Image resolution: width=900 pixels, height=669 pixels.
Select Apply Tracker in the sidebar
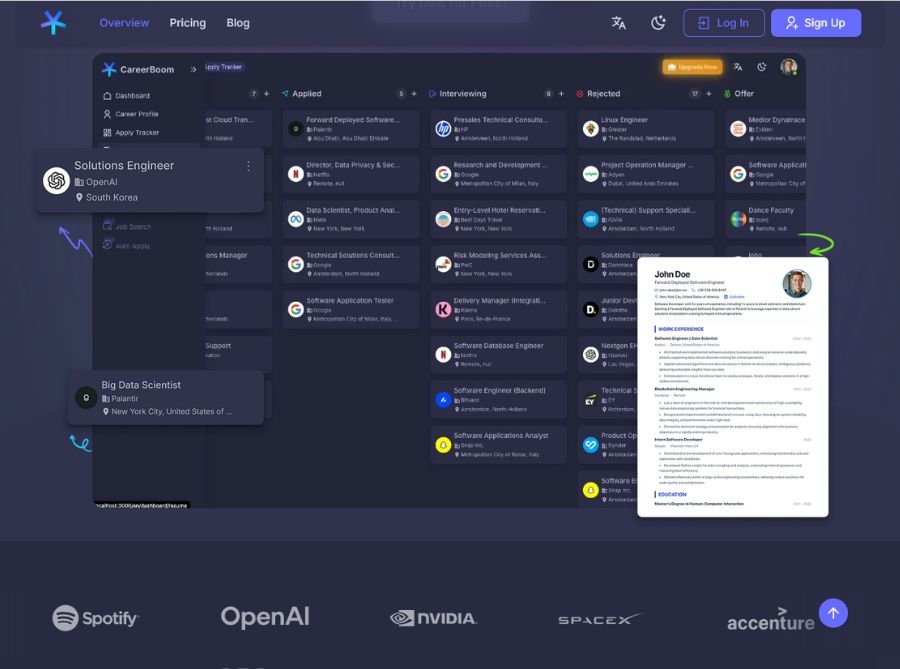(133, 131)
